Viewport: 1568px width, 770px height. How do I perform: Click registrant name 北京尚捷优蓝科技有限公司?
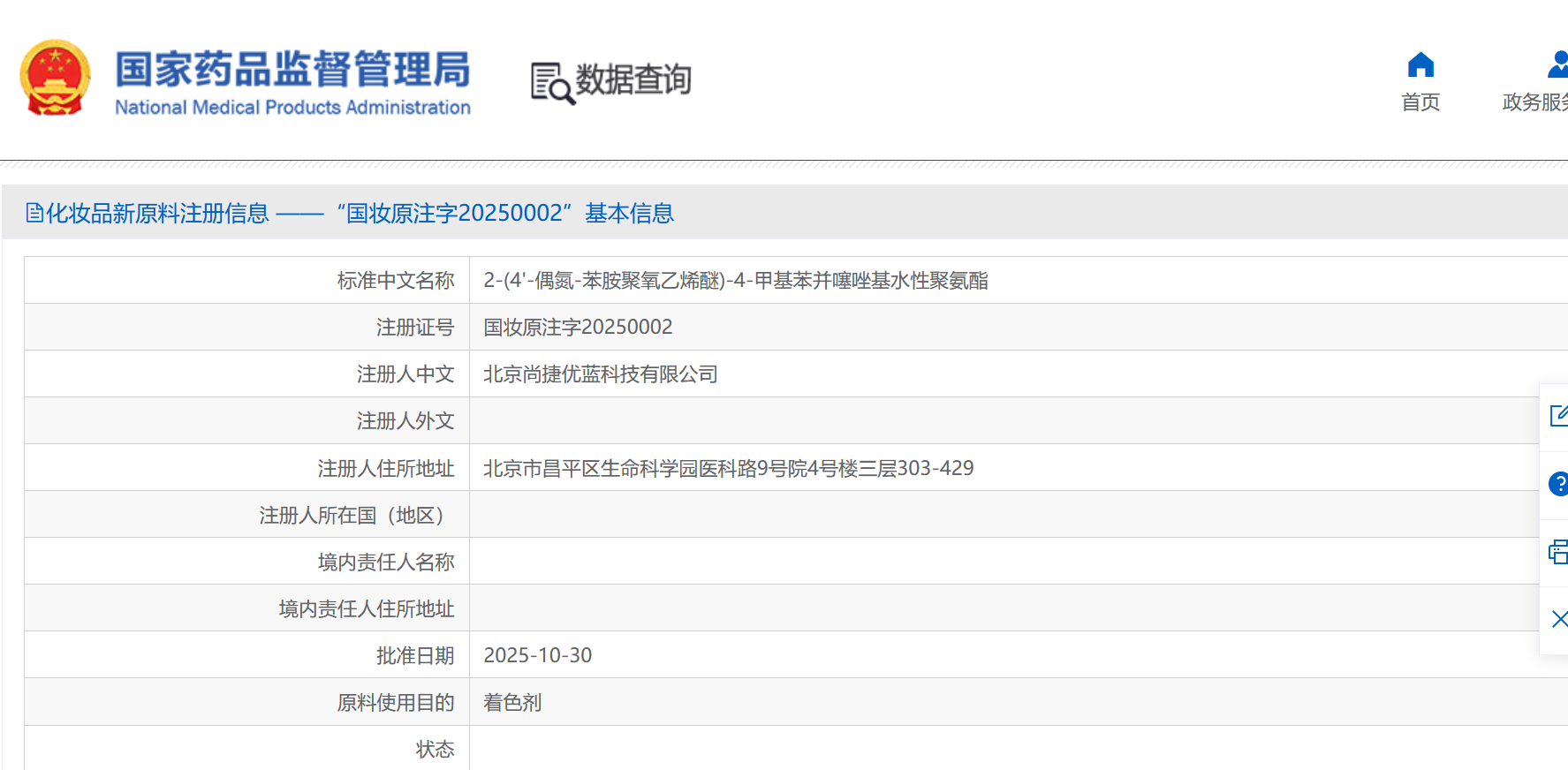pos(600,374)
